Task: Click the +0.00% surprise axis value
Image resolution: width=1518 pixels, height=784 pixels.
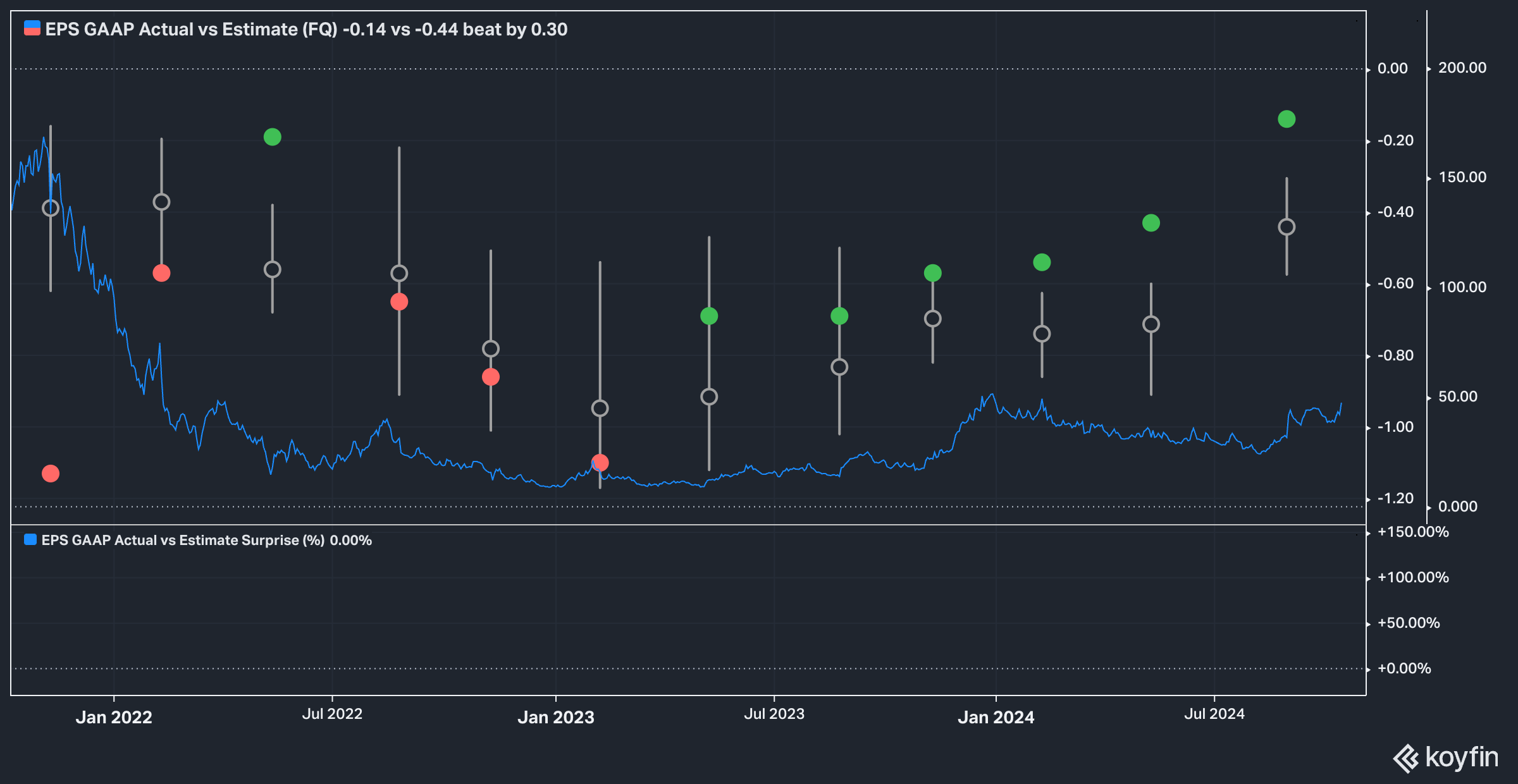Action: pos(1404,668)
